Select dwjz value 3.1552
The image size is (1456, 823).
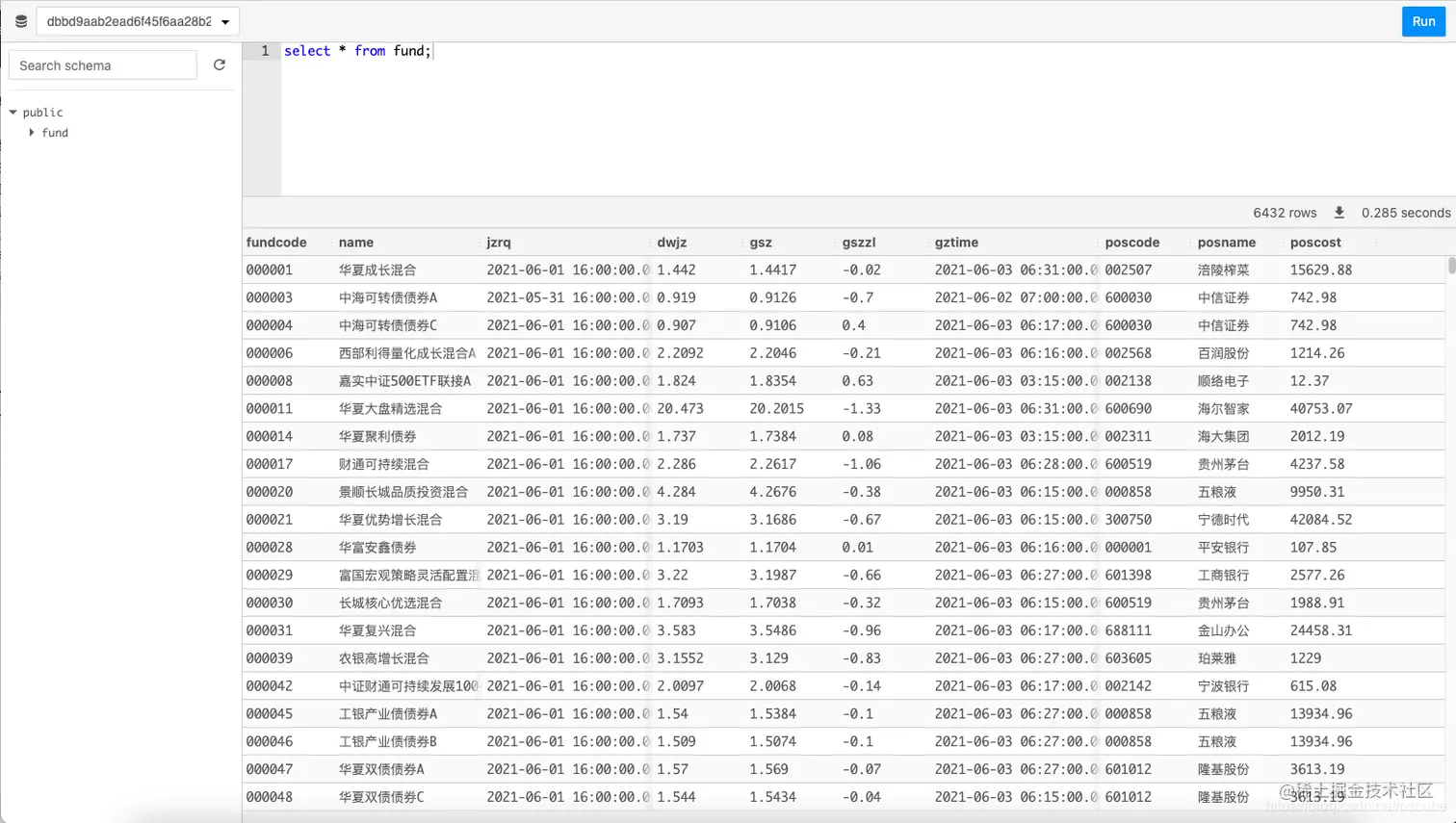point(681,658)
